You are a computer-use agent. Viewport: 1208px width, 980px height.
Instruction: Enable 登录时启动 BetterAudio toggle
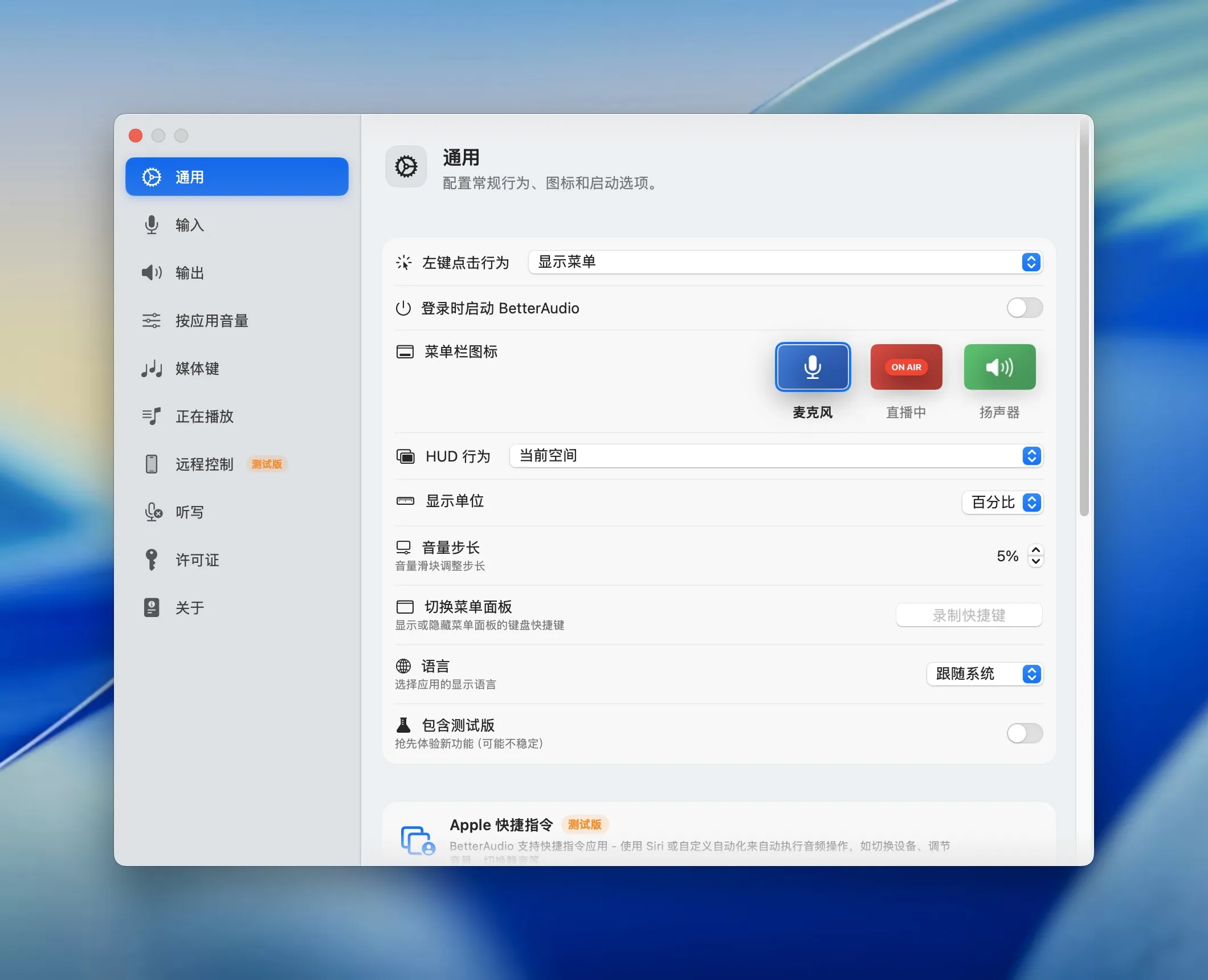click(x=1024, y=308)
